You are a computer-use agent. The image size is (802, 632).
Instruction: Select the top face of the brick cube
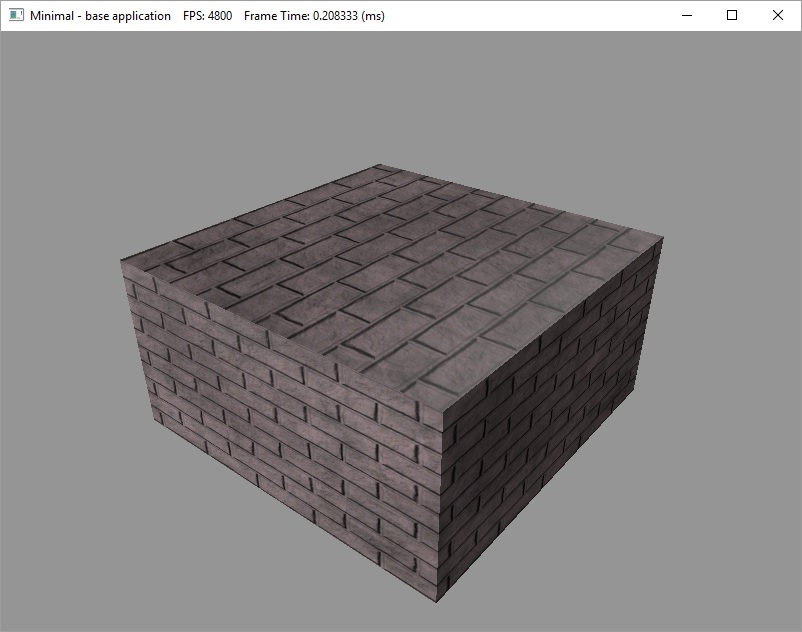(400, 280)
